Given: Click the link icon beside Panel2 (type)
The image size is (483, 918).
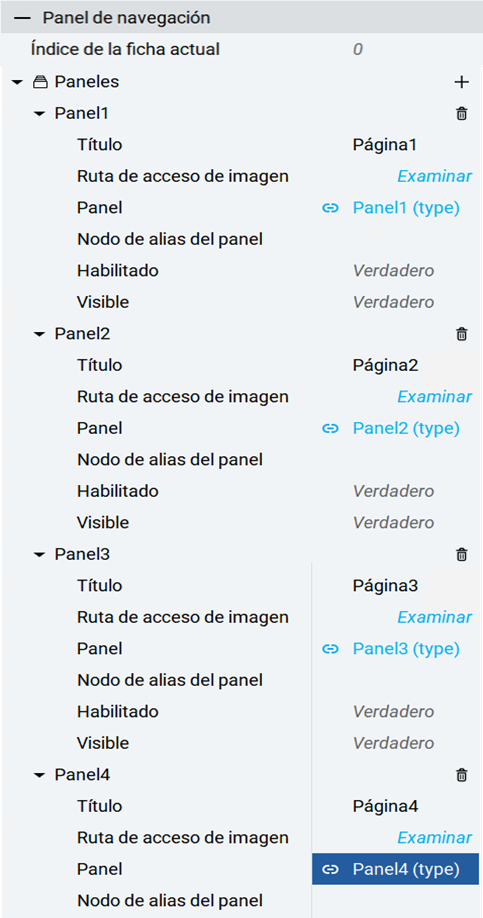Looking at the screenshot, I should 331,429.
